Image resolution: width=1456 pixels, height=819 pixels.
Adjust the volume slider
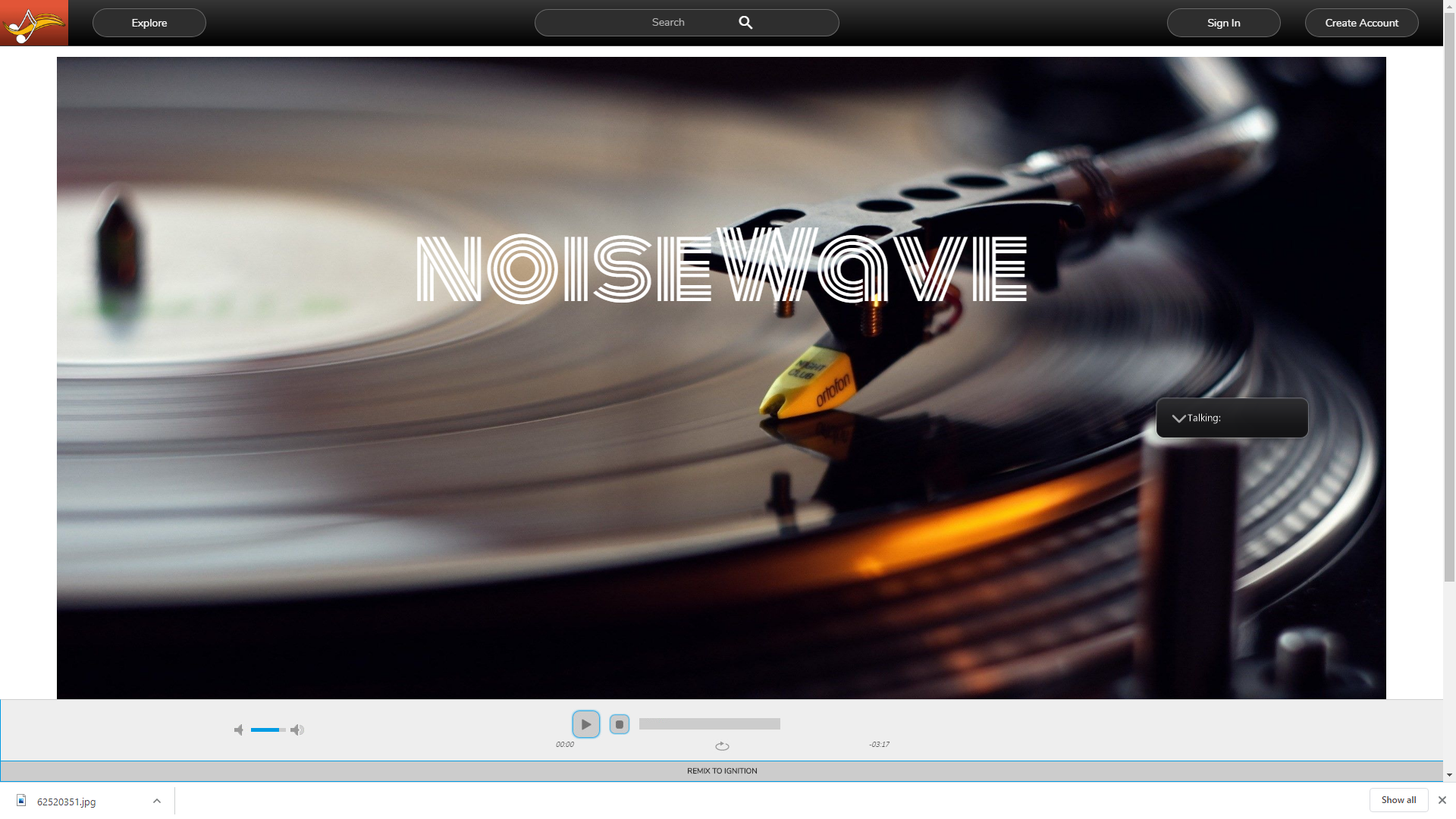[268, 730]
